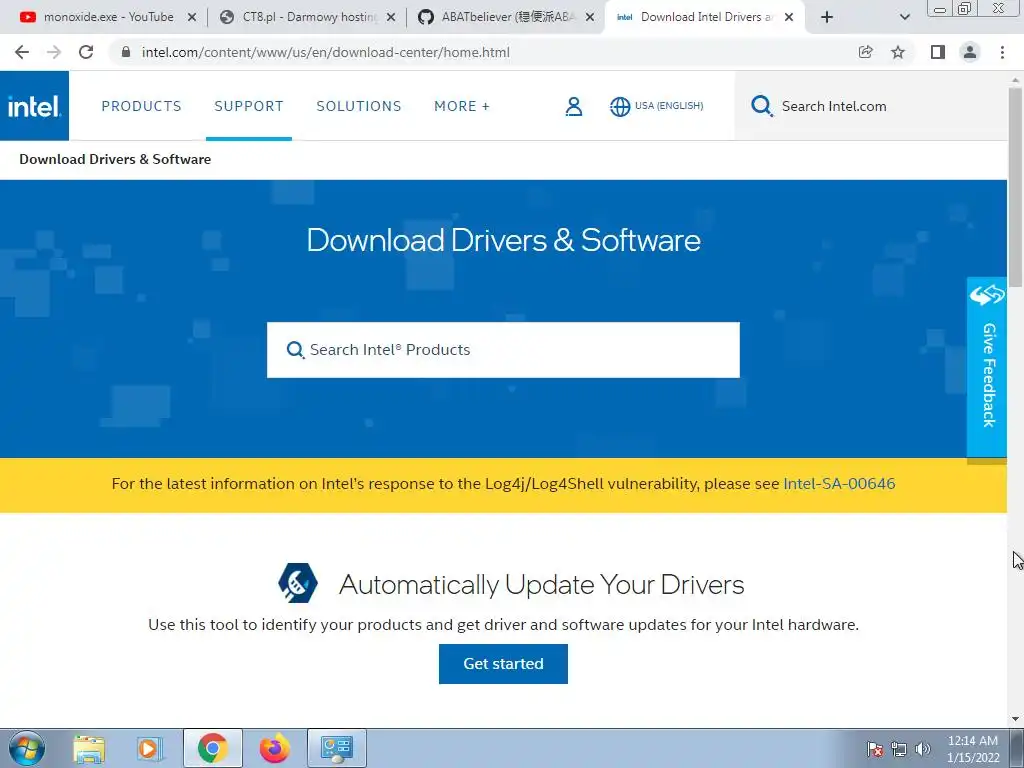Image resolution: width=1024 pixels, height=768 pixels.
Task: Open the Windows Start menu
Action: pyautogui.click(x=27, y=748)
